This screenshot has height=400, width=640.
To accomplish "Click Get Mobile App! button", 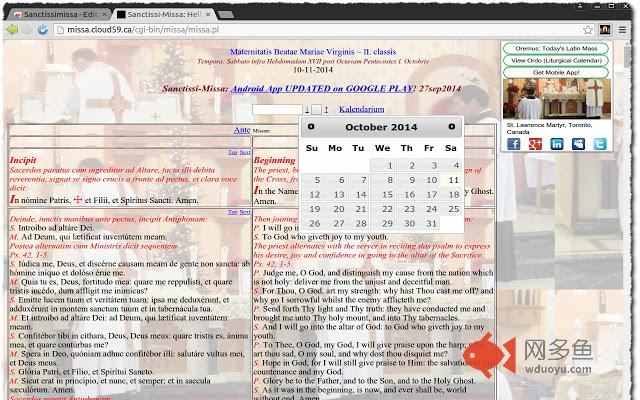I will [556, 72].
